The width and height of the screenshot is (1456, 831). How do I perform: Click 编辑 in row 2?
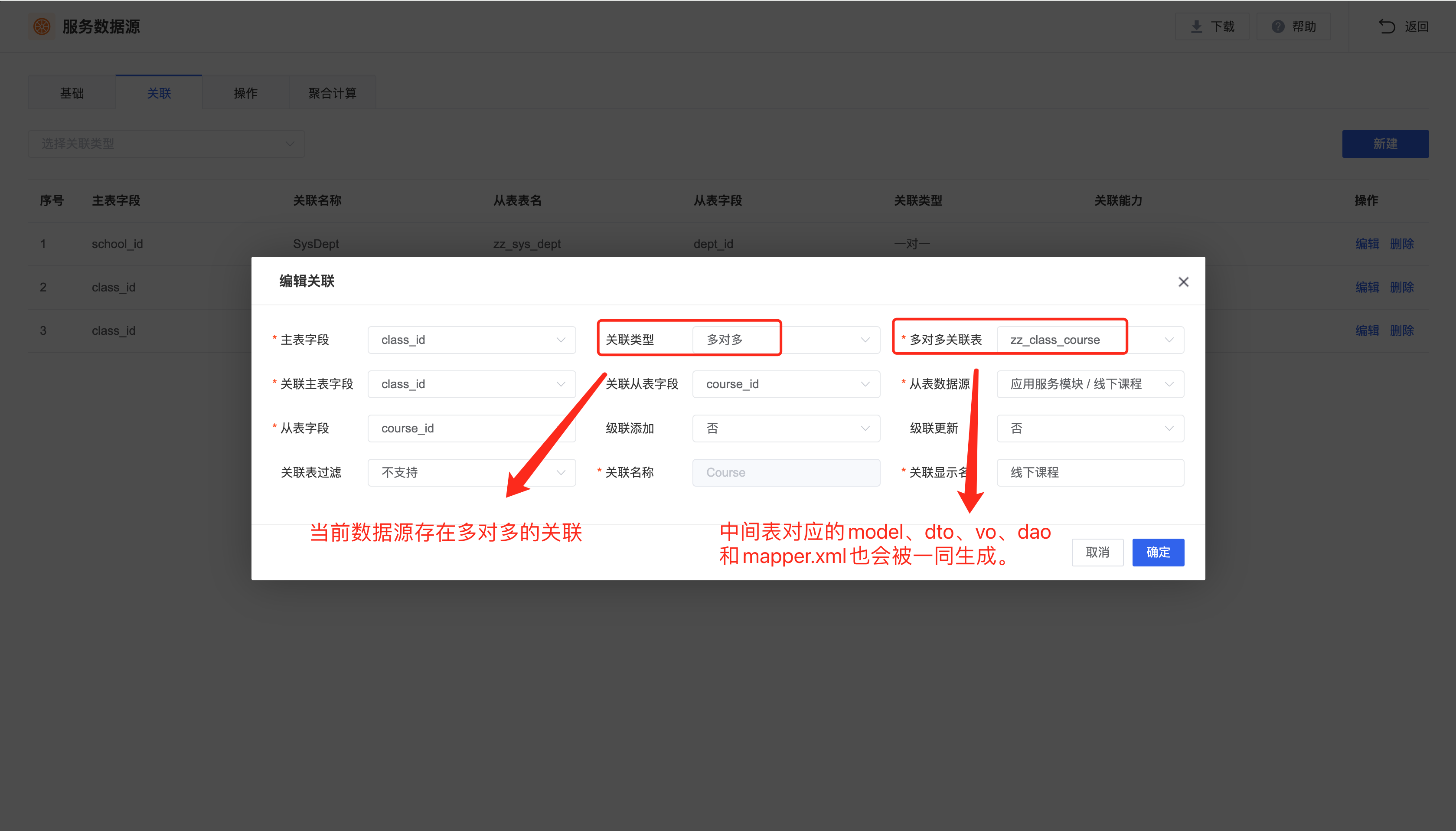point(1367,287)
